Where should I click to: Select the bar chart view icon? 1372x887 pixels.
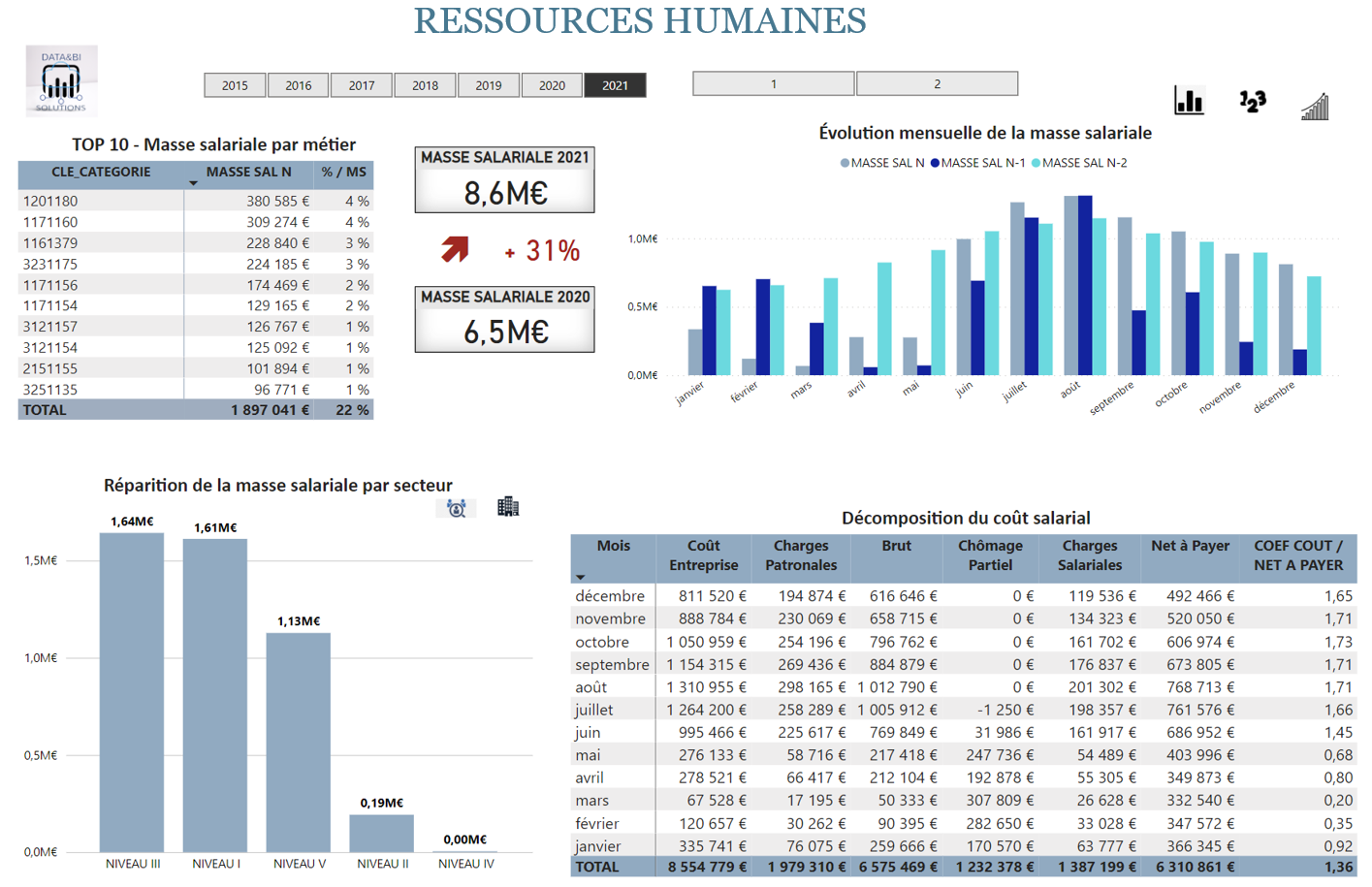pyautogui.click(x=1189, y=101)
